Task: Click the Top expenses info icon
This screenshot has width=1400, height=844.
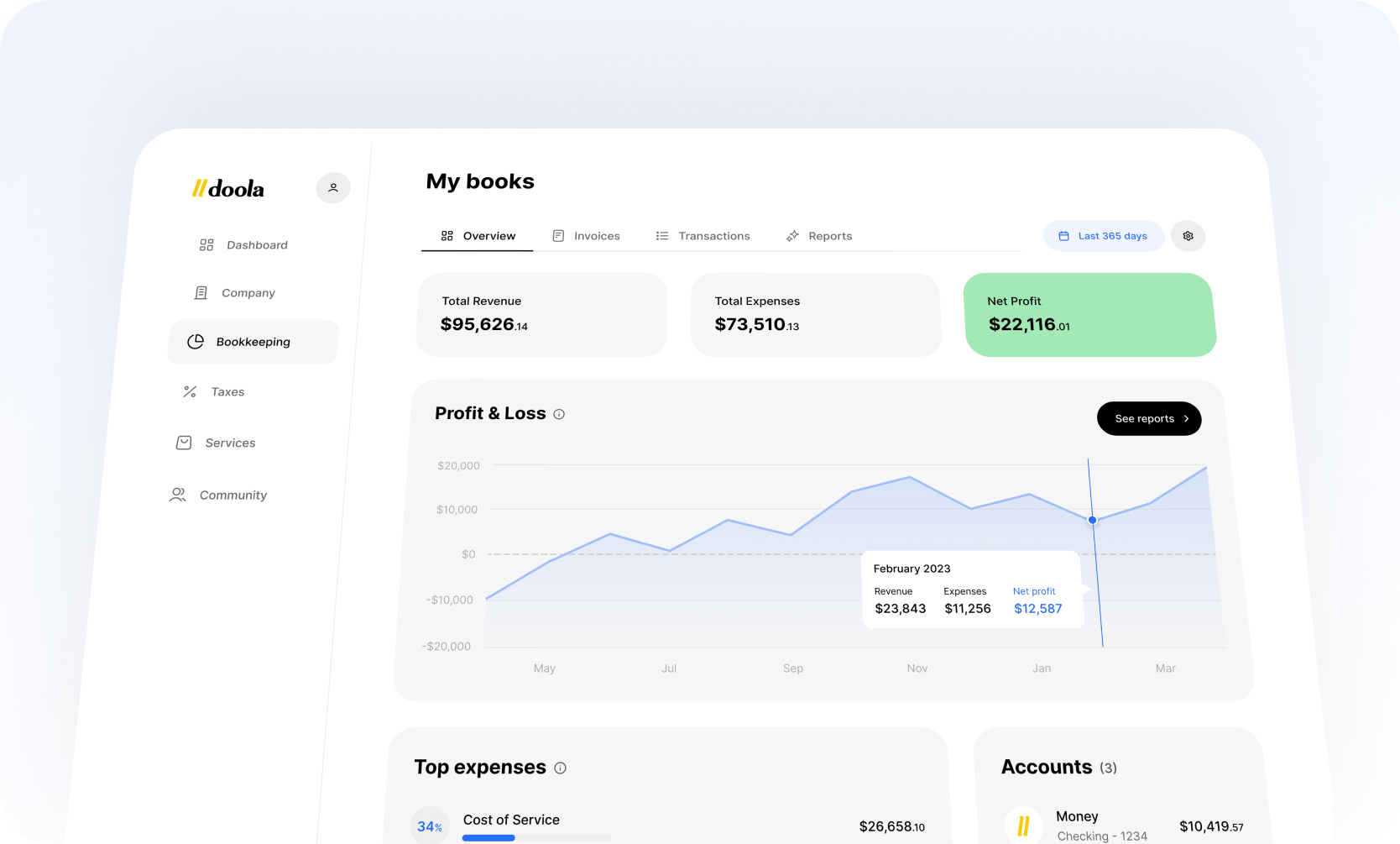Action: (561, 768)
